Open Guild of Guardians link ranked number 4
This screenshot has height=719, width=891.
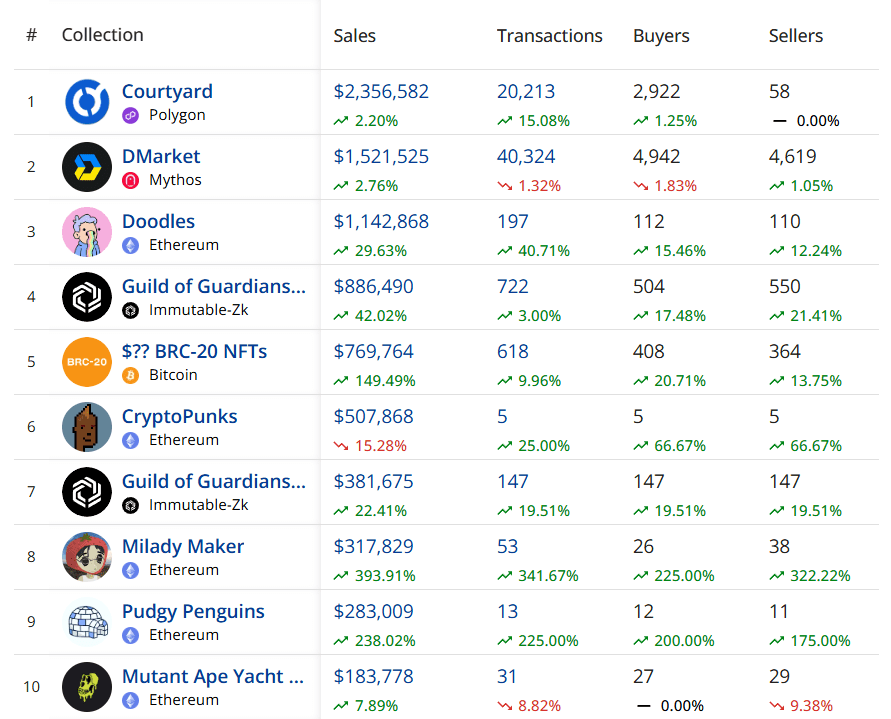pyautogui.click(x=214, y=286)
